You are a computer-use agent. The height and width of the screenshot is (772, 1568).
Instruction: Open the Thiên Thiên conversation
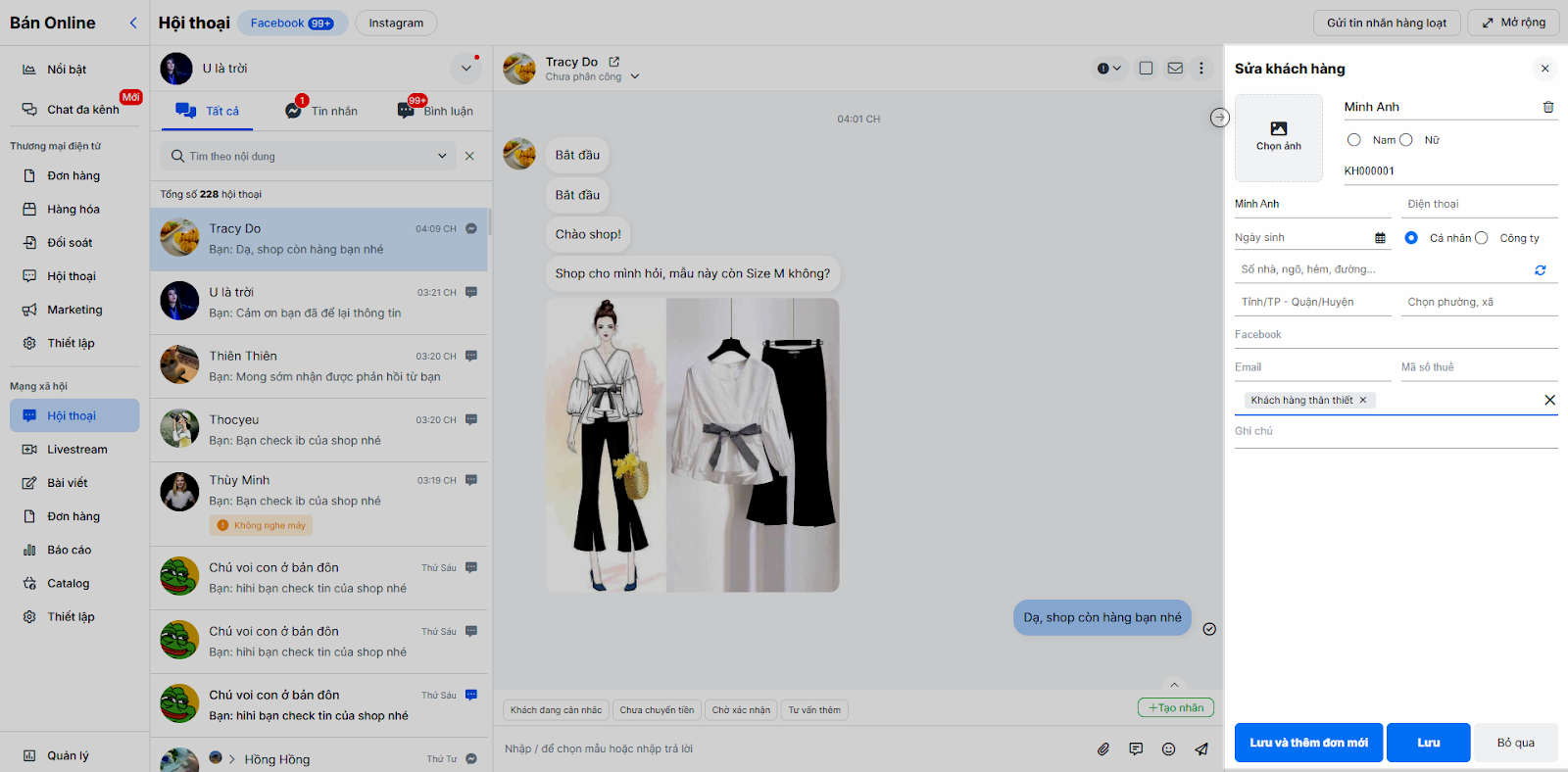319,366
